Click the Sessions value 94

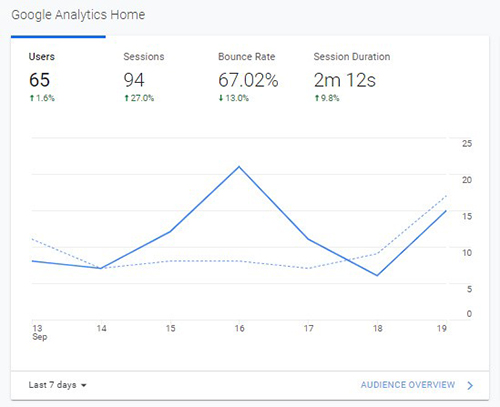(x=134, y=80)
